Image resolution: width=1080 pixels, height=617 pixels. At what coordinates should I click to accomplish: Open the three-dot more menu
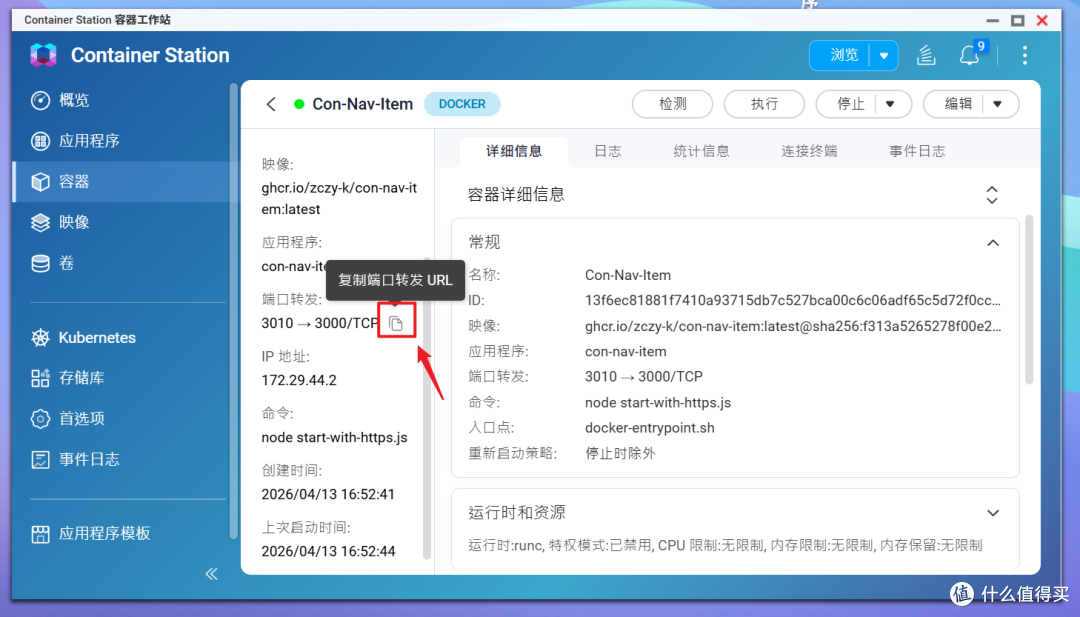click(1025, 55)
